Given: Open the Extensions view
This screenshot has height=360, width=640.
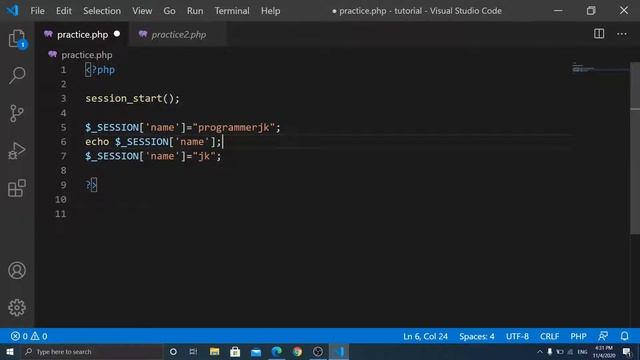Looking at the screenshot, I should 17,188.
